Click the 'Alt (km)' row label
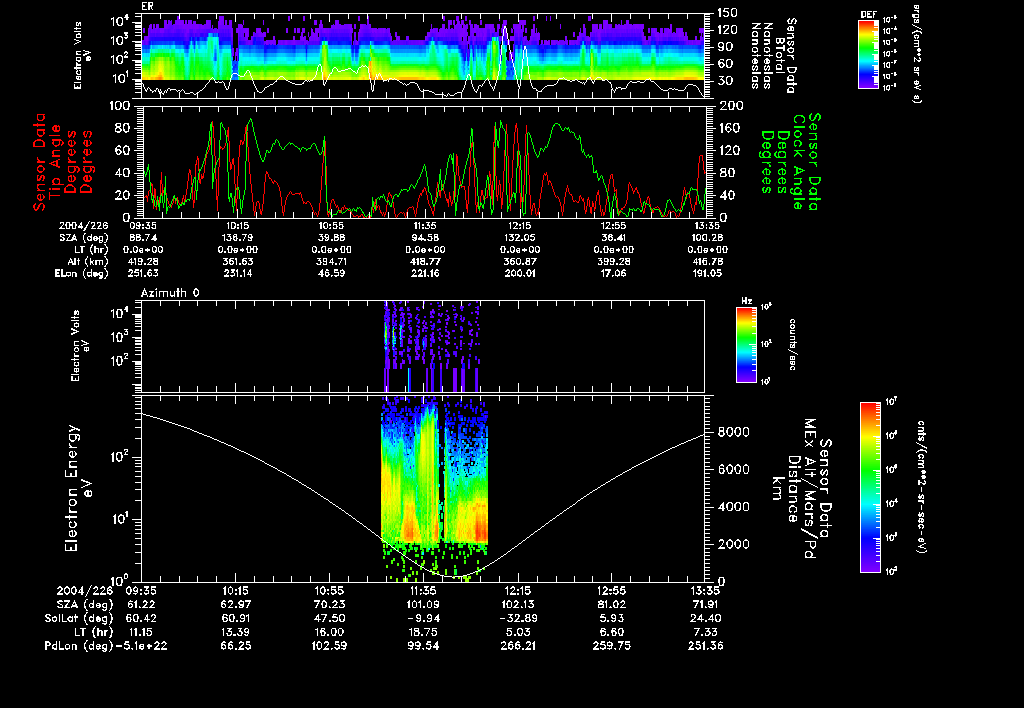Viewport: 1024px width, 708px height. (x=88, y=261)
